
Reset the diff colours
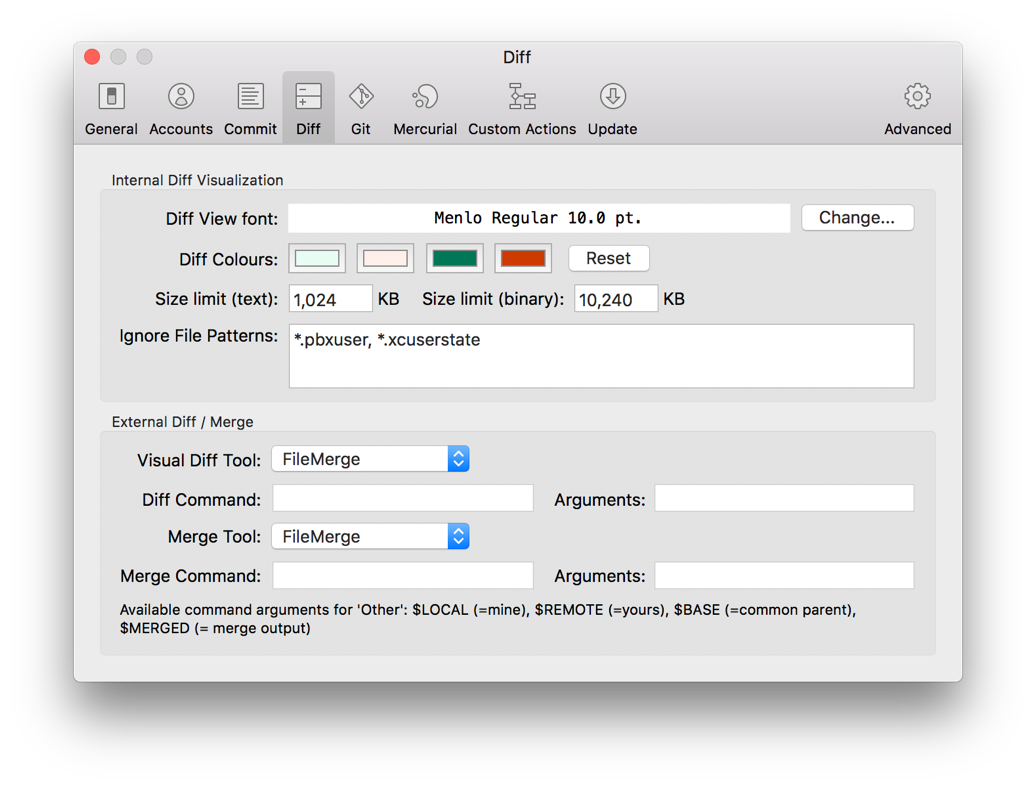609,258
